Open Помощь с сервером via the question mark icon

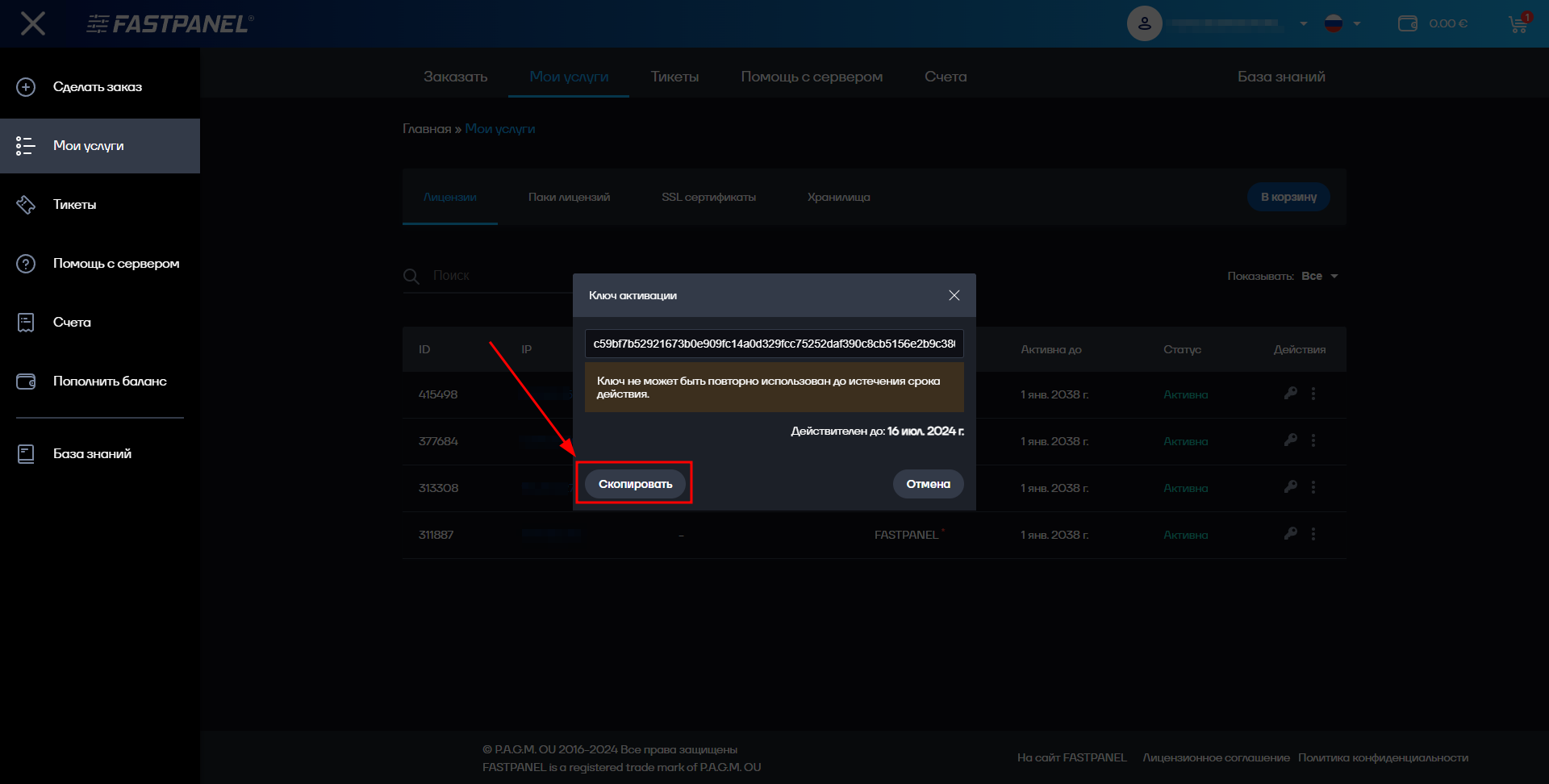(x=26, y=263)
